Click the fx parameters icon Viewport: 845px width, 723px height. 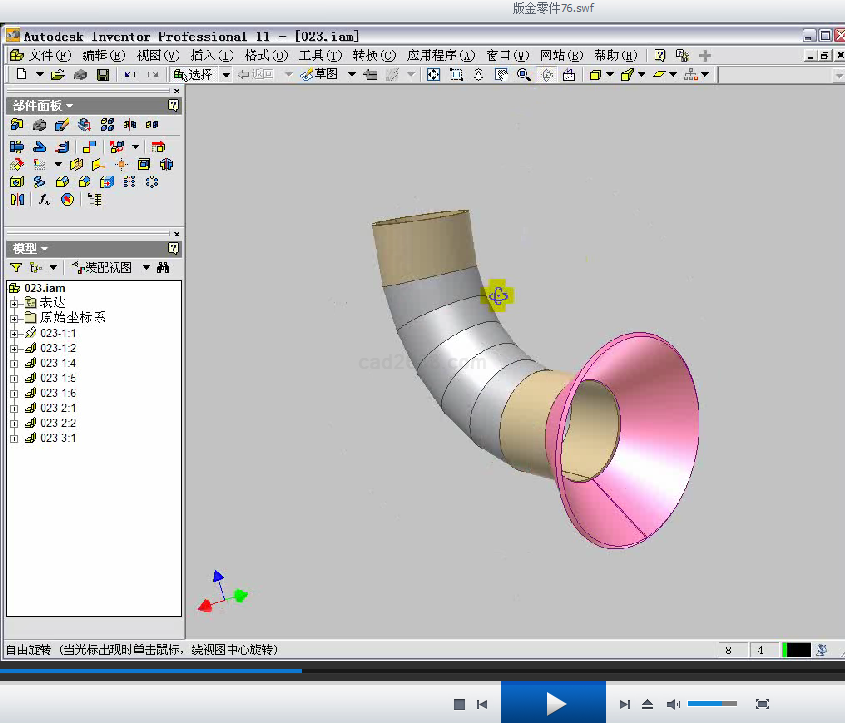pyautogui.click(x=44, y=200)
